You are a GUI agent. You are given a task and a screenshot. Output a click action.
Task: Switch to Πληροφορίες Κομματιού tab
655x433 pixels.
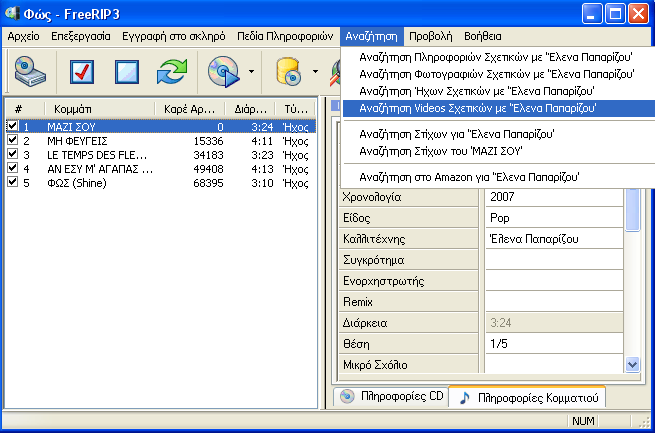pyautogui.click(x=527, y=397)
